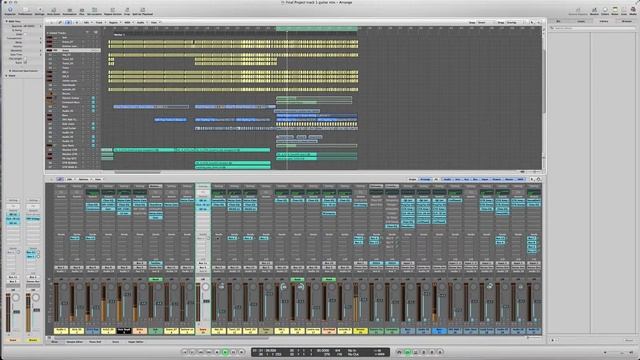The image size is (640, 360).
Task: Click the Single view button in the Mixer
Action: pyautogui.click(x=413, y=179)
